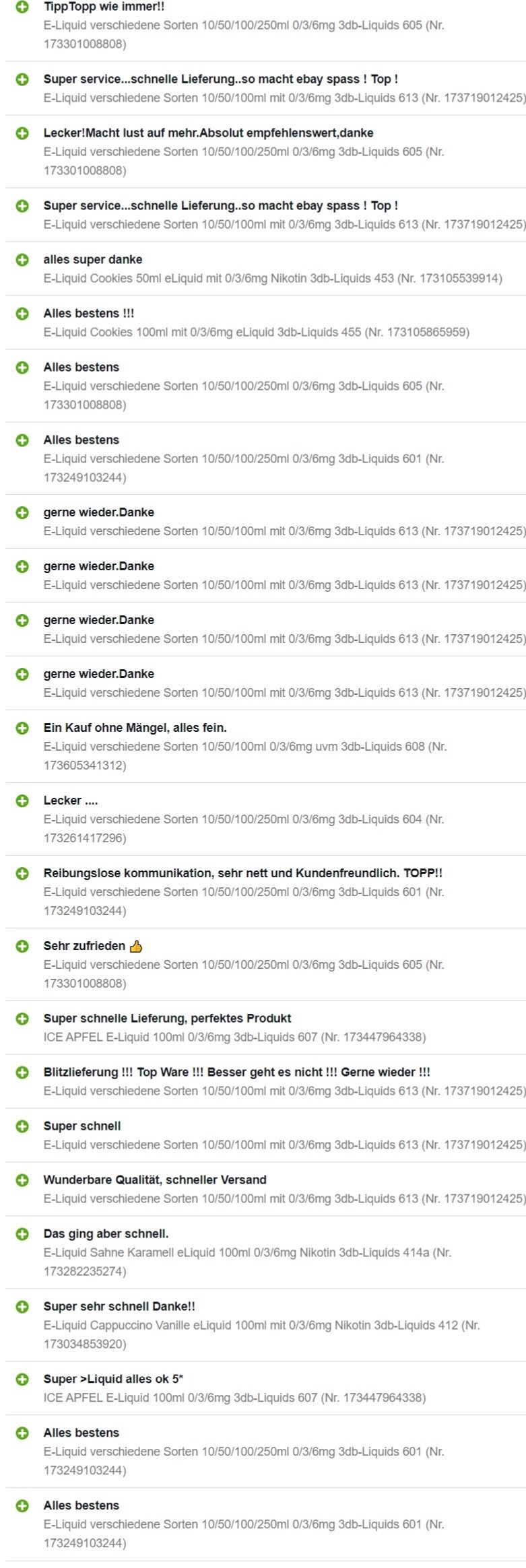Open the 'E-Liquid Cookies 100ml' 3db-Liquids 455 item

(257, 332)
